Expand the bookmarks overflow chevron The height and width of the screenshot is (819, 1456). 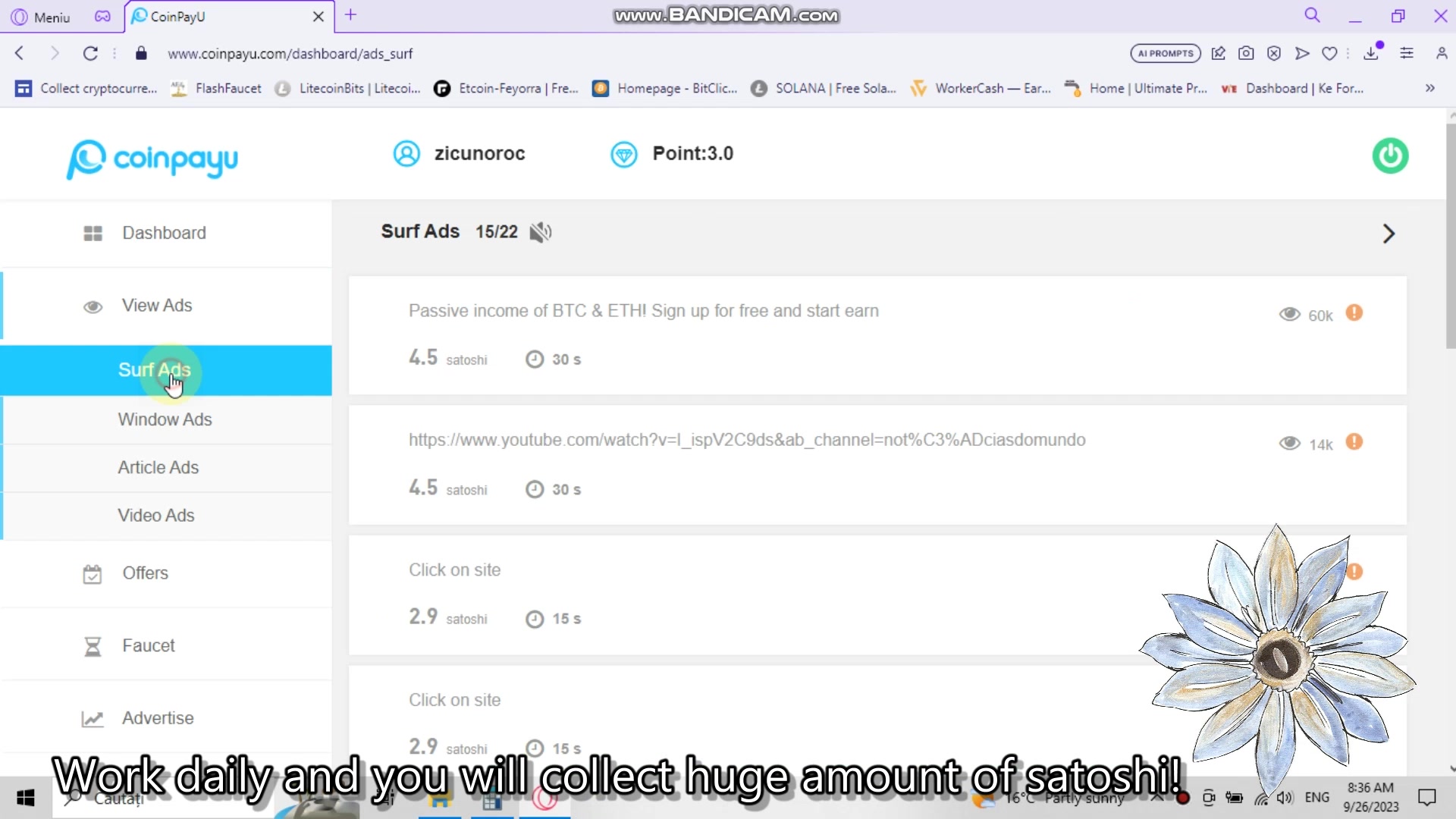pyautogui.click(x=1429, y=88)
